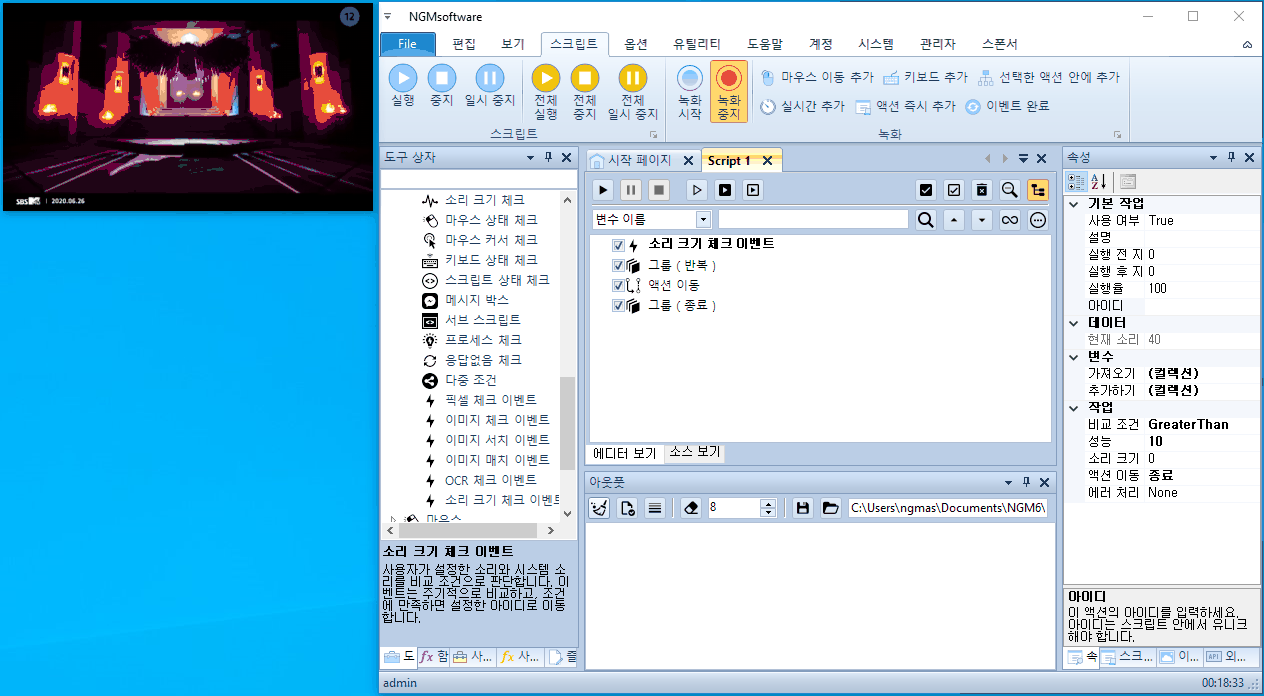Open the 유틸리티 ribbon tab
Viewport: 1264px width, 696px height.
coord(697,44)
